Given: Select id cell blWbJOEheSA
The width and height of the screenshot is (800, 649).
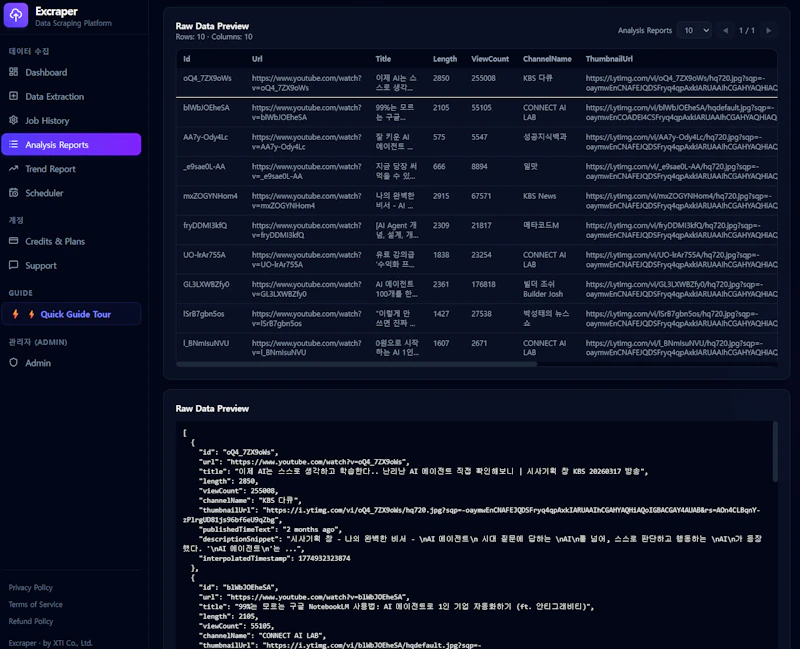Looking at the screenshot, I should (206, 108).
